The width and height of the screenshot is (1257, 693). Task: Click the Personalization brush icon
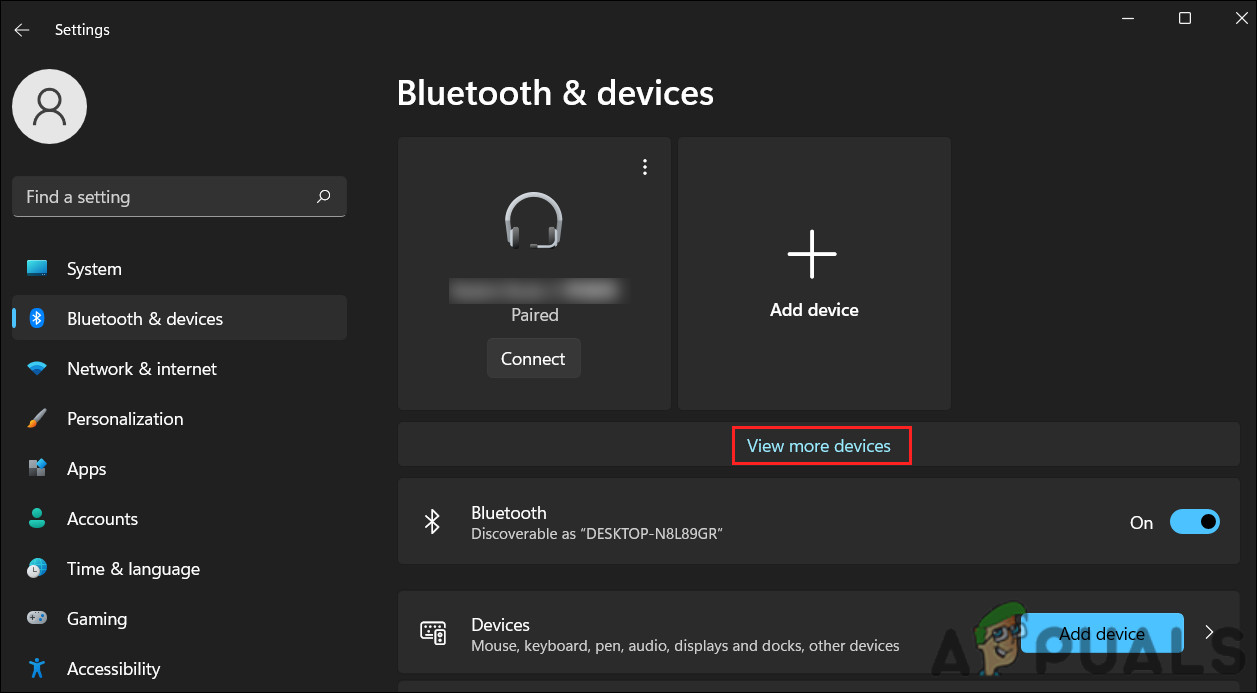37,418
